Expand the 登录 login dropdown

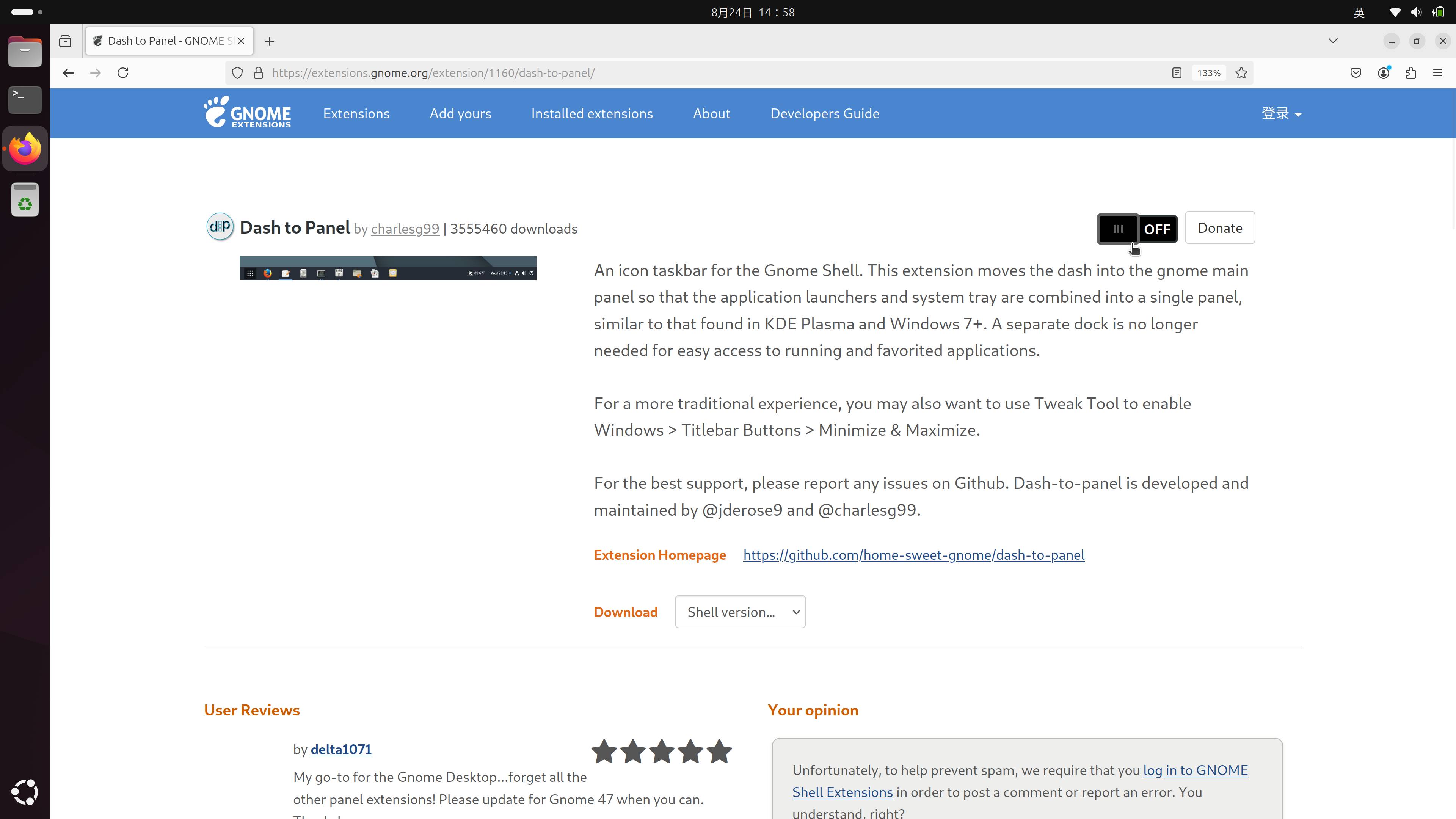coord(1281,114)
